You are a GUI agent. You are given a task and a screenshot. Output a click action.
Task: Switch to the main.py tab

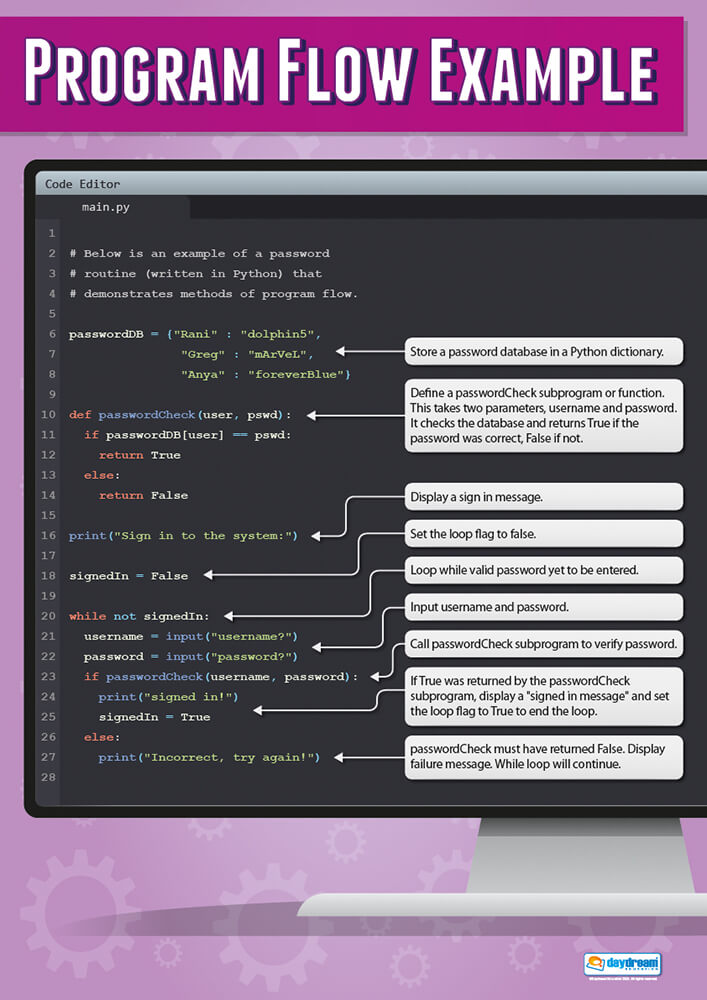106,208
